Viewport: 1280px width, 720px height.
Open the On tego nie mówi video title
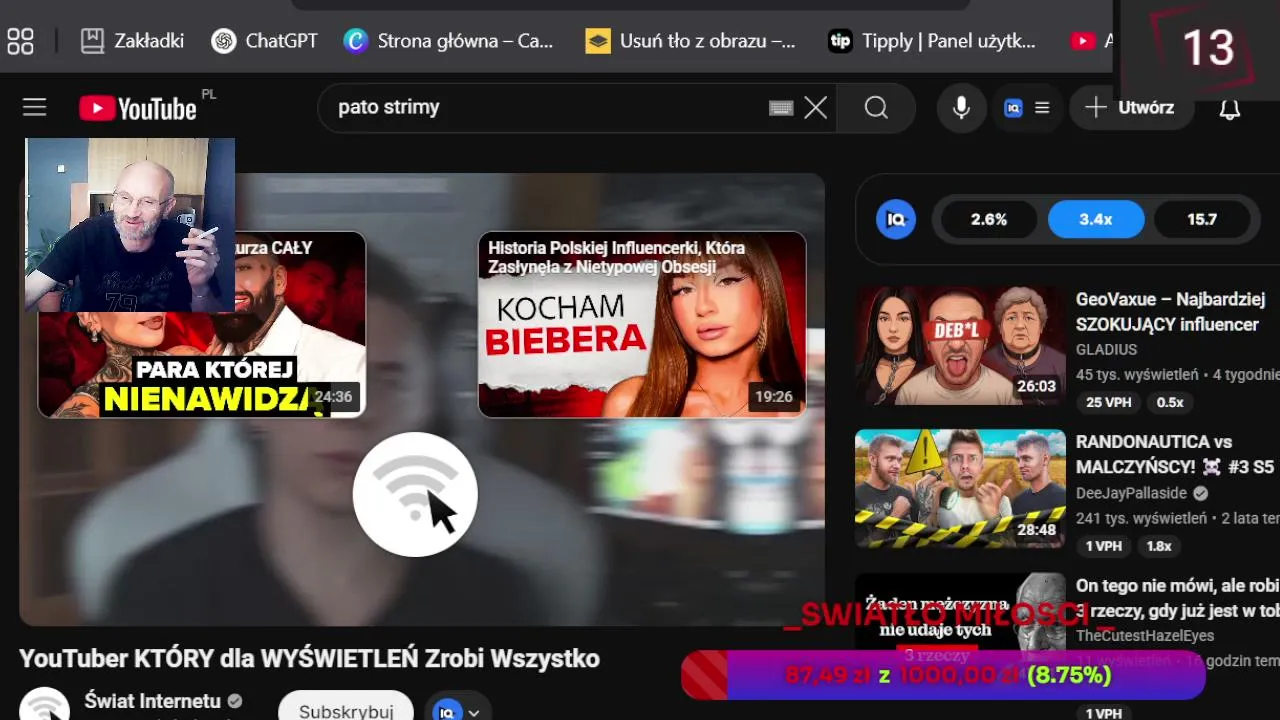1178,598
